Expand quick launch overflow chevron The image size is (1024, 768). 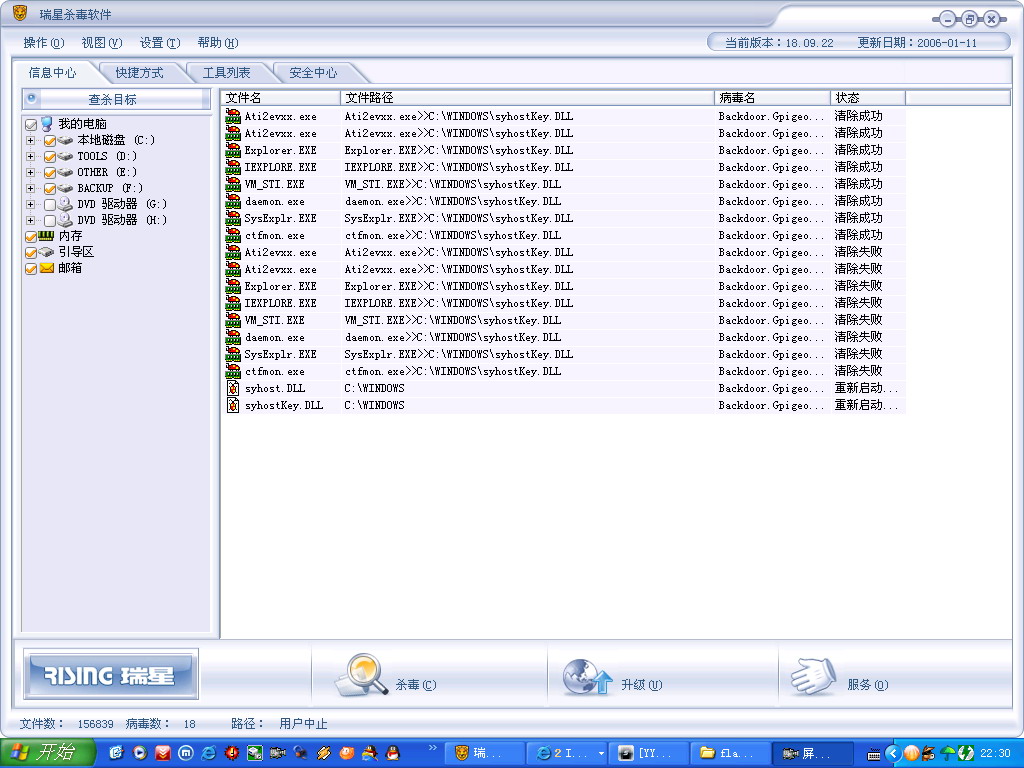pyautogui.click(x=432, y=748)
